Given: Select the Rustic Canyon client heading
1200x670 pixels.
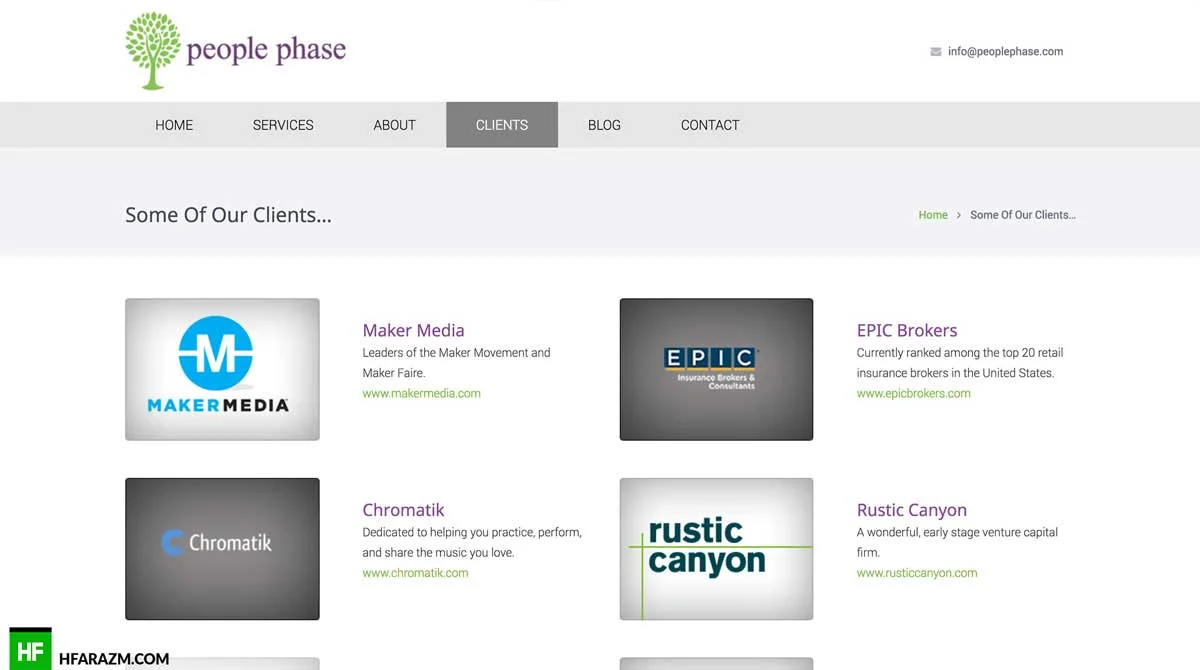Looking at the screenshot, I should tap(911, 510).
